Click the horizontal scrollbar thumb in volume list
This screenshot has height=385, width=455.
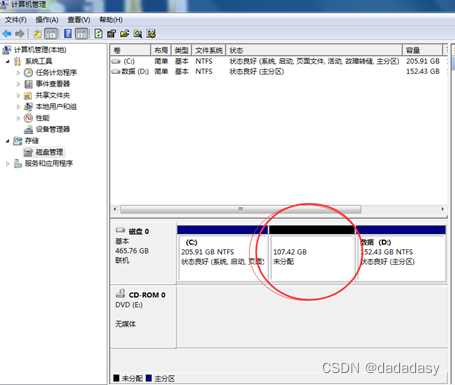click(241, 209)
